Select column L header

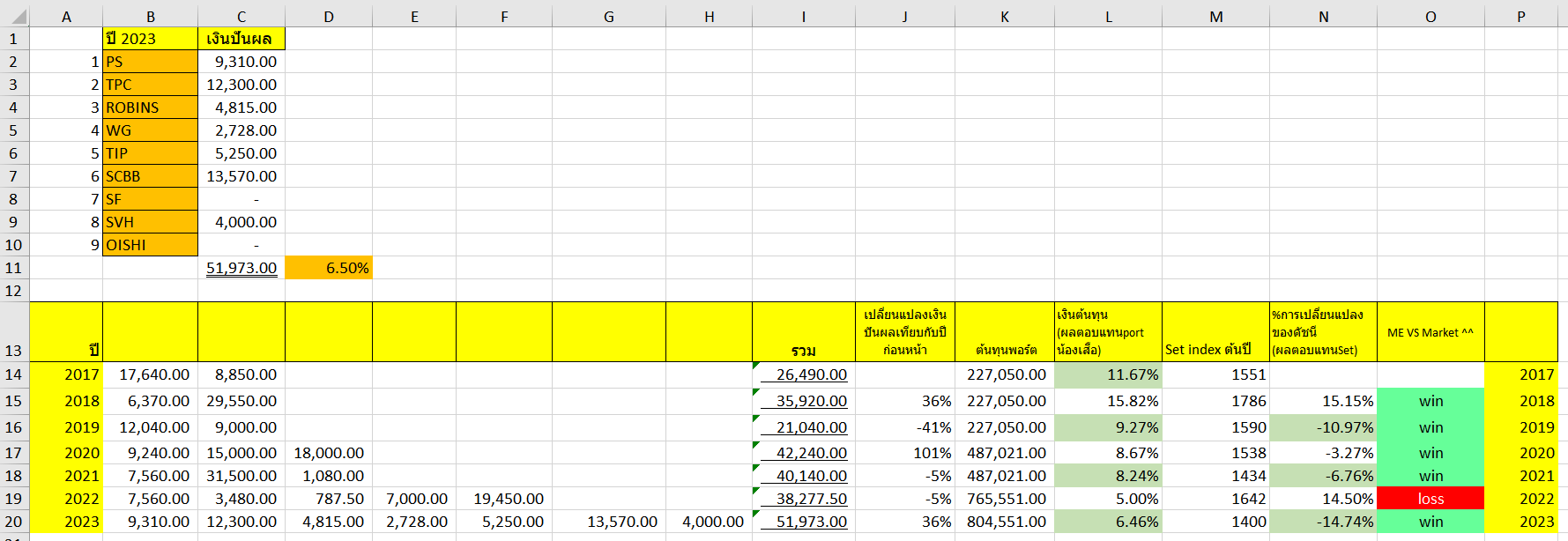(x=1108, y=16)
